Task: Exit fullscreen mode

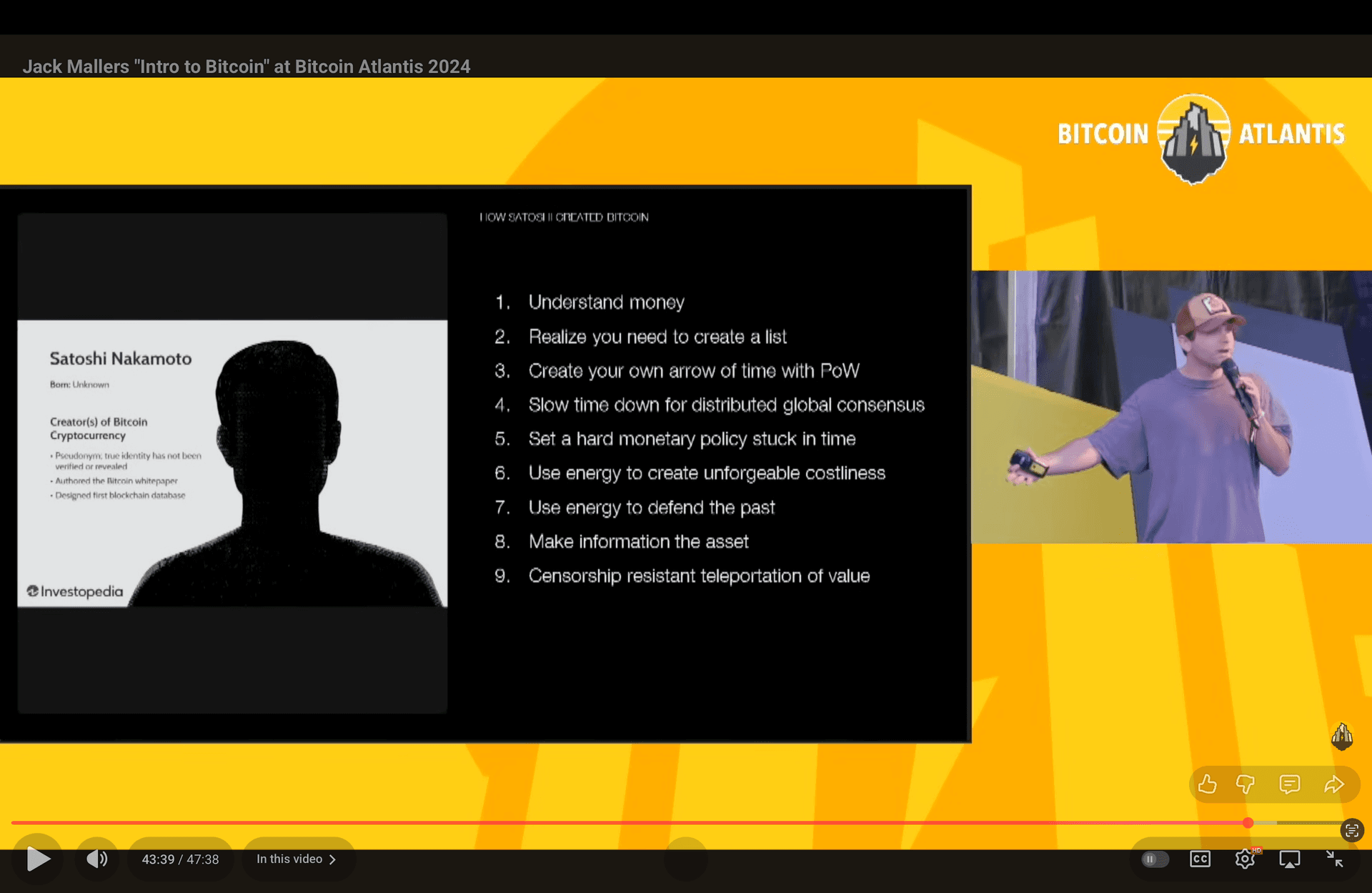Action: (1334, 859)
